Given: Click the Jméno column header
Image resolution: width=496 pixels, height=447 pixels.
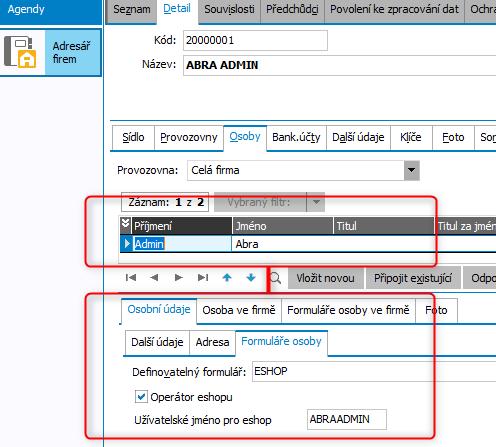Looking at the screenshot, I should pyautogui.click(x=283, y=226).
